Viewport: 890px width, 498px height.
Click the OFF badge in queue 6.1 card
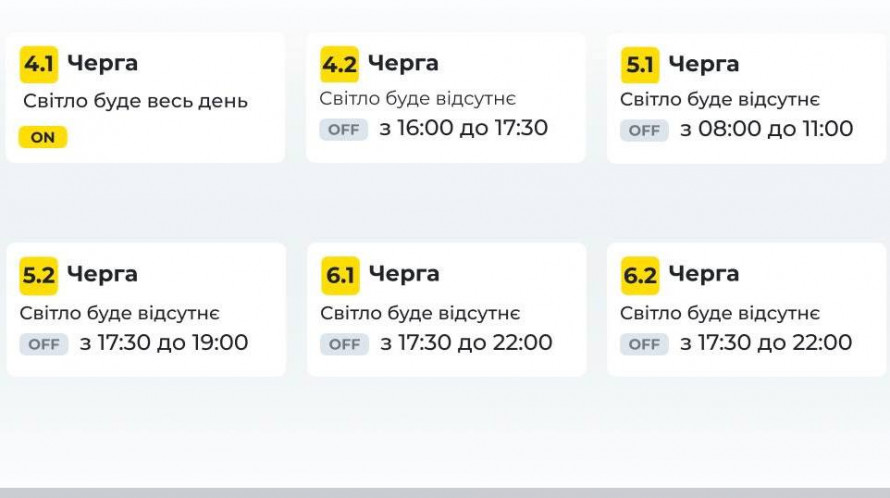pos(344,344)
